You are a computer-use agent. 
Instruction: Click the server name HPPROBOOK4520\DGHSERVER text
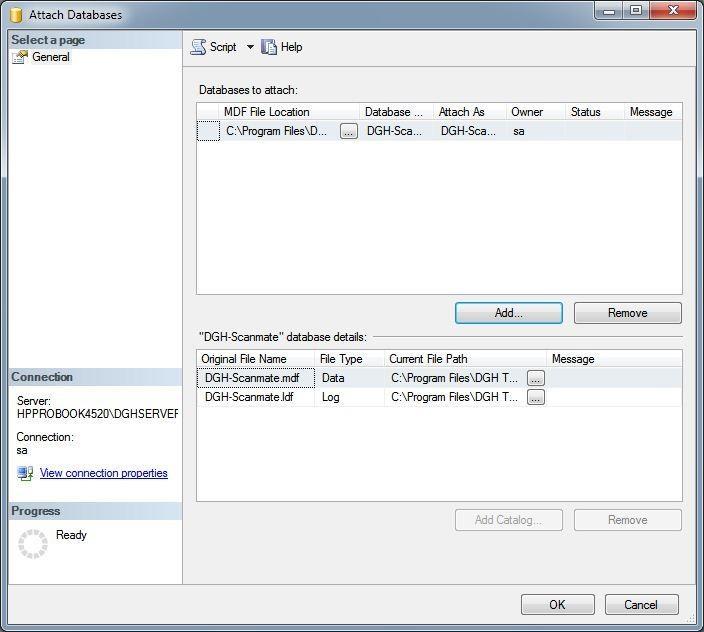coord(97,413)
